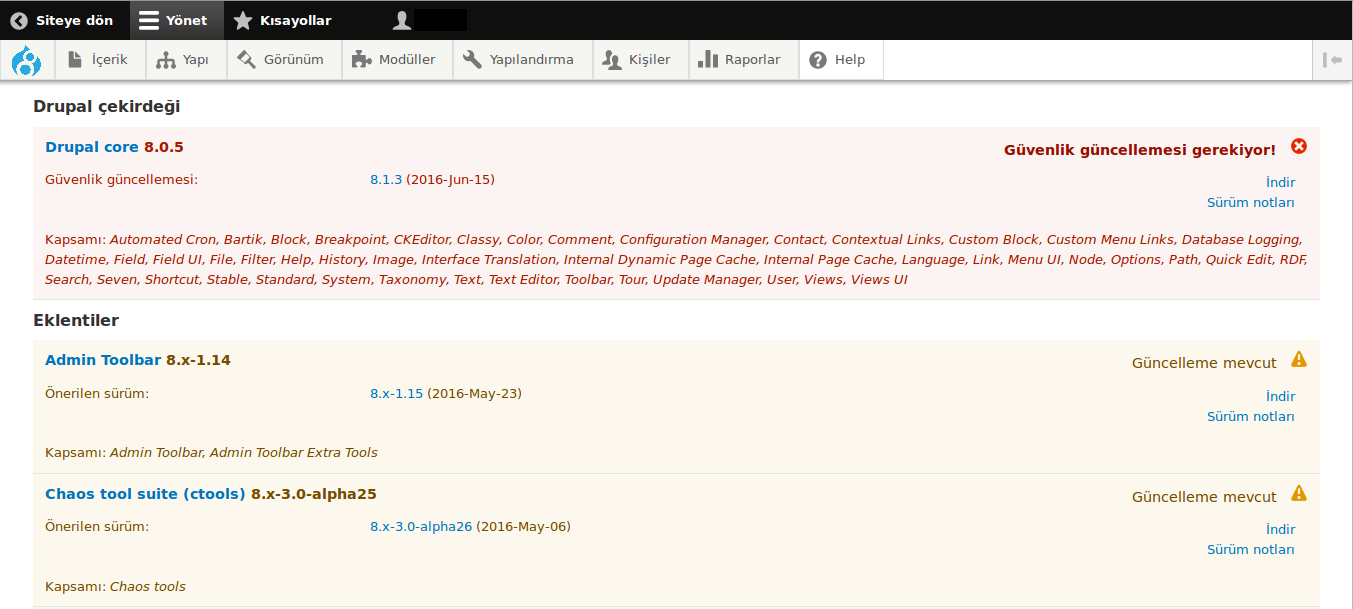
Task: Open Sürüm notları for Admin Toolbar
Action: coord(1251,417)
